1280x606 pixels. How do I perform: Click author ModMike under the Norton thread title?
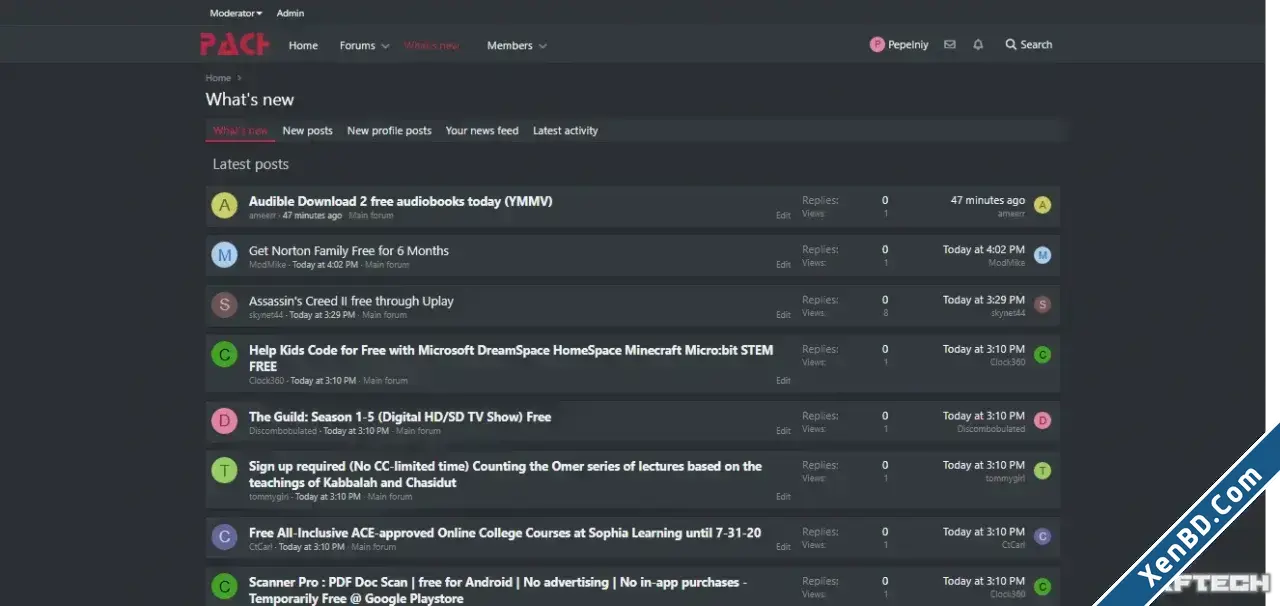[267, 265]
